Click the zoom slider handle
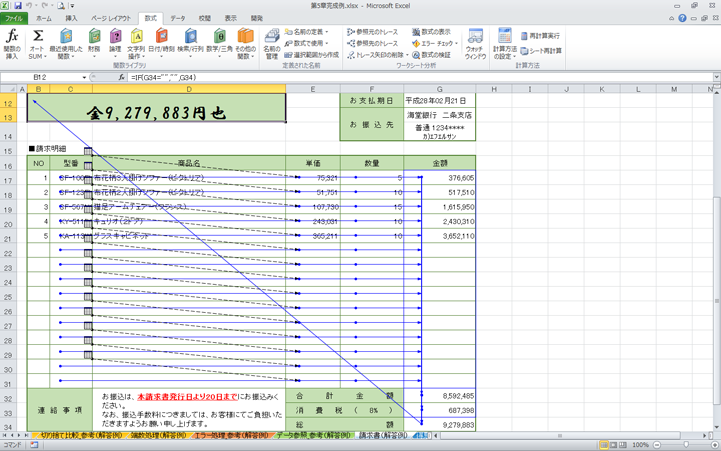Viewport: 721px width, 451px height. (686, 445)
